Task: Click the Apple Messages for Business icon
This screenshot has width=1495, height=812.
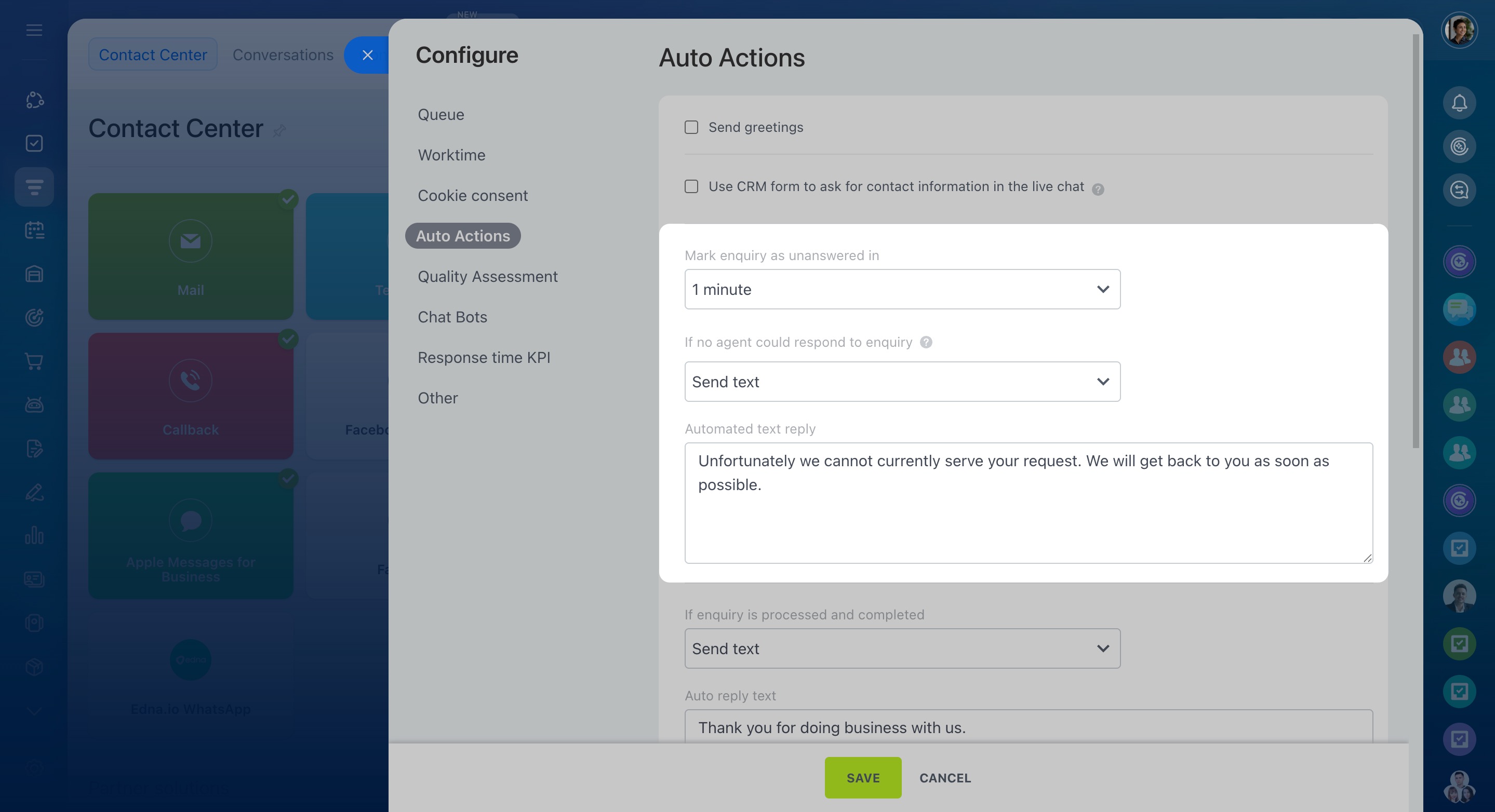Action: (x=190, y=520)
